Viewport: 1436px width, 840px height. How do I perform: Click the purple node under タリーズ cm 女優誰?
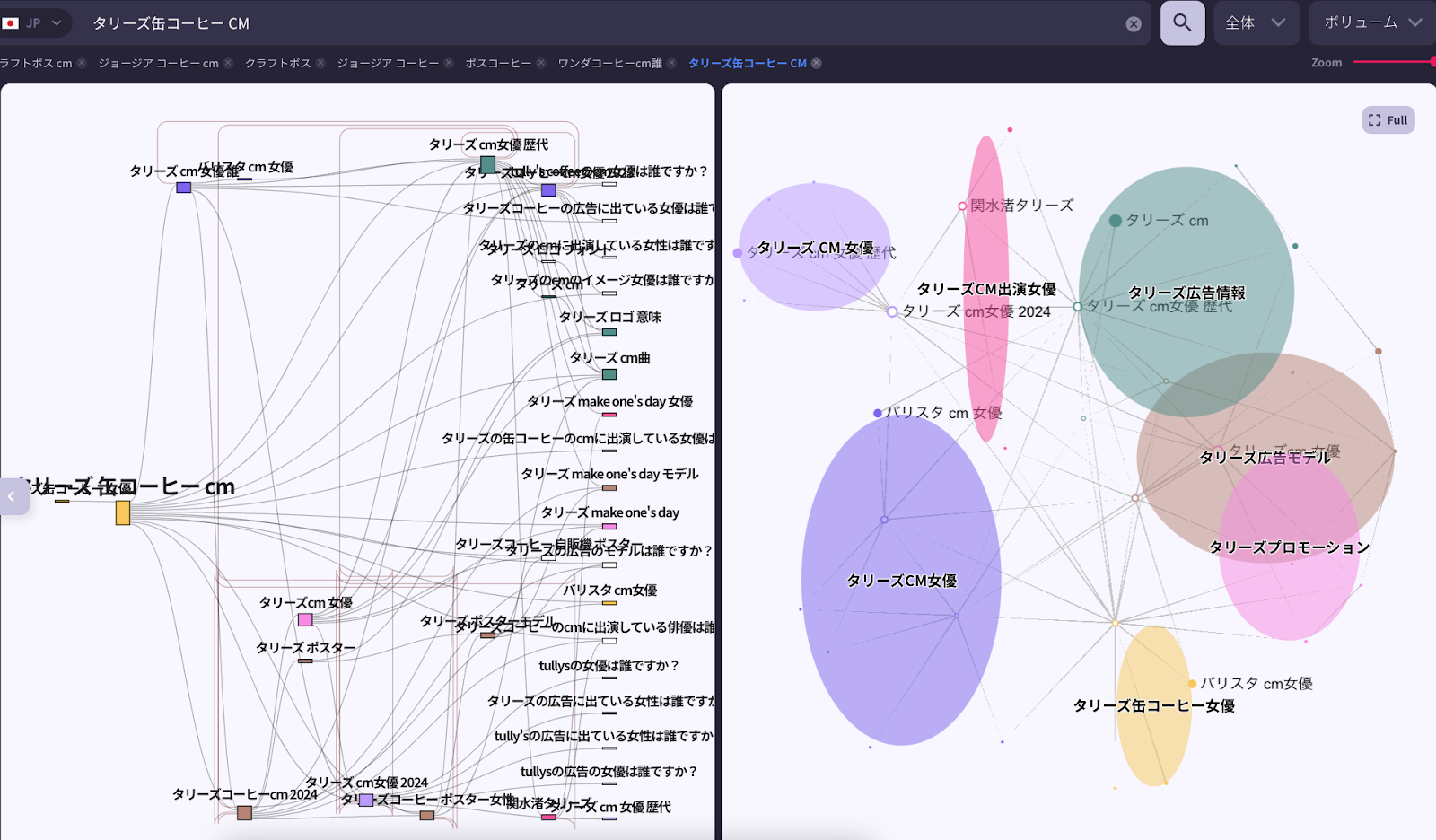tap(184, 188)
